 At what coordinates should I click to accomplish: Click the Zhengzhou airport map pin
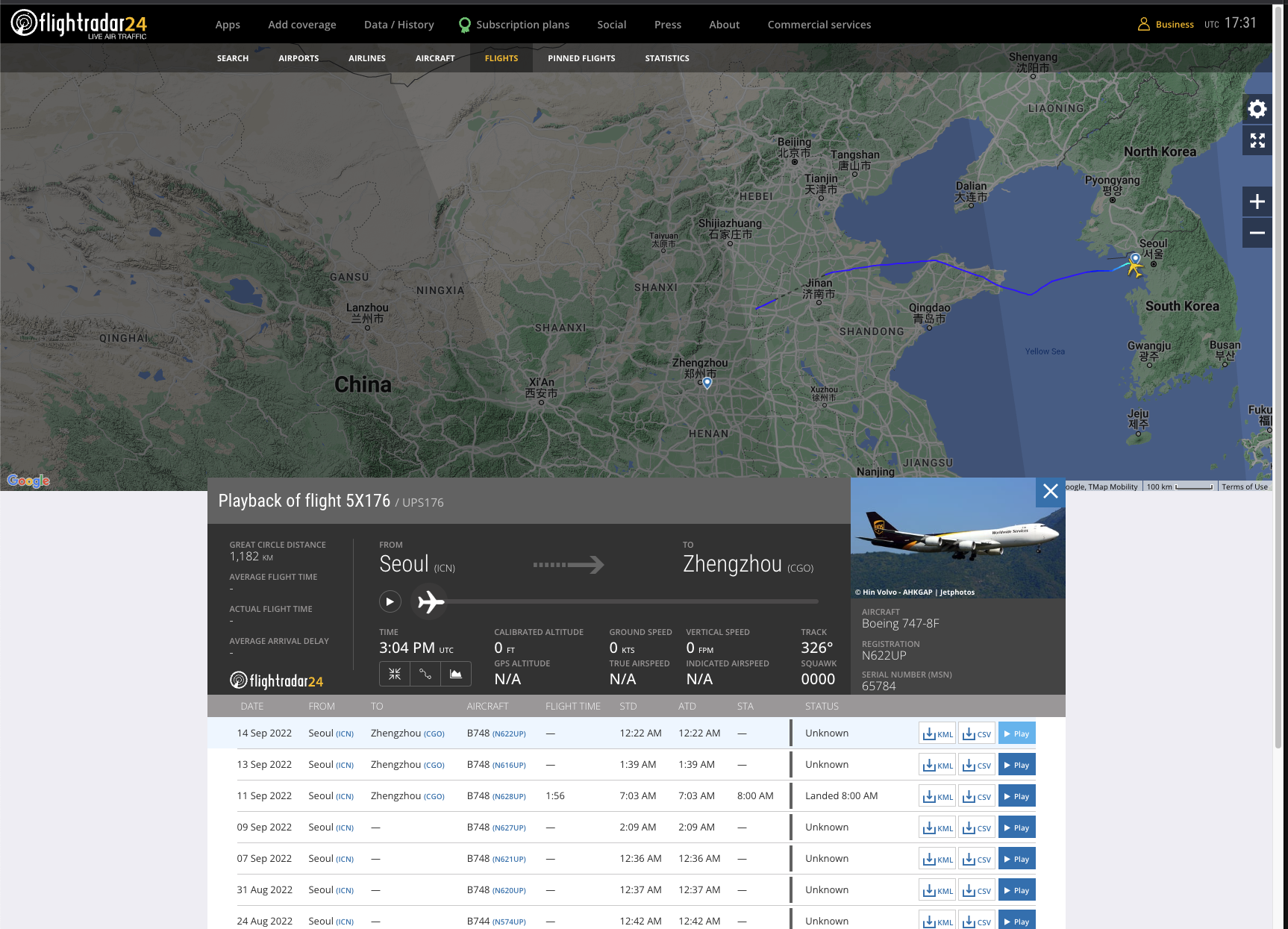click(x=707, y=383)
